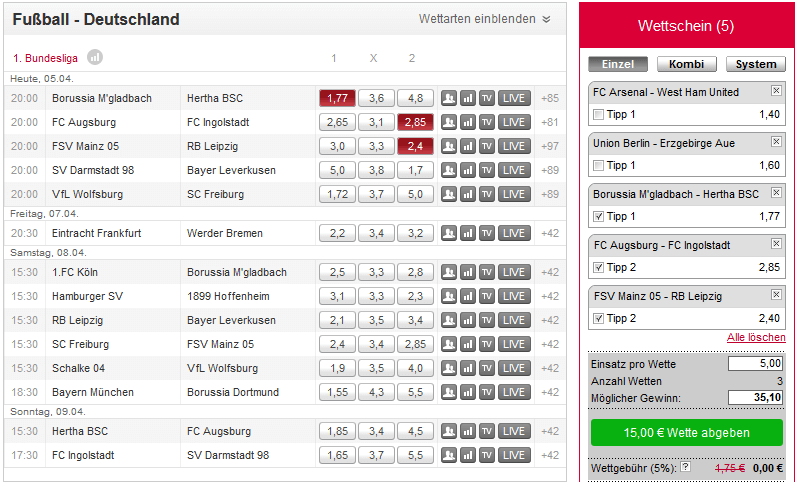The height and width of the screenshot is (482, 799).
Task: Remove FC Arsenal - West Ham United bet
Action: (x=776, y=91)
